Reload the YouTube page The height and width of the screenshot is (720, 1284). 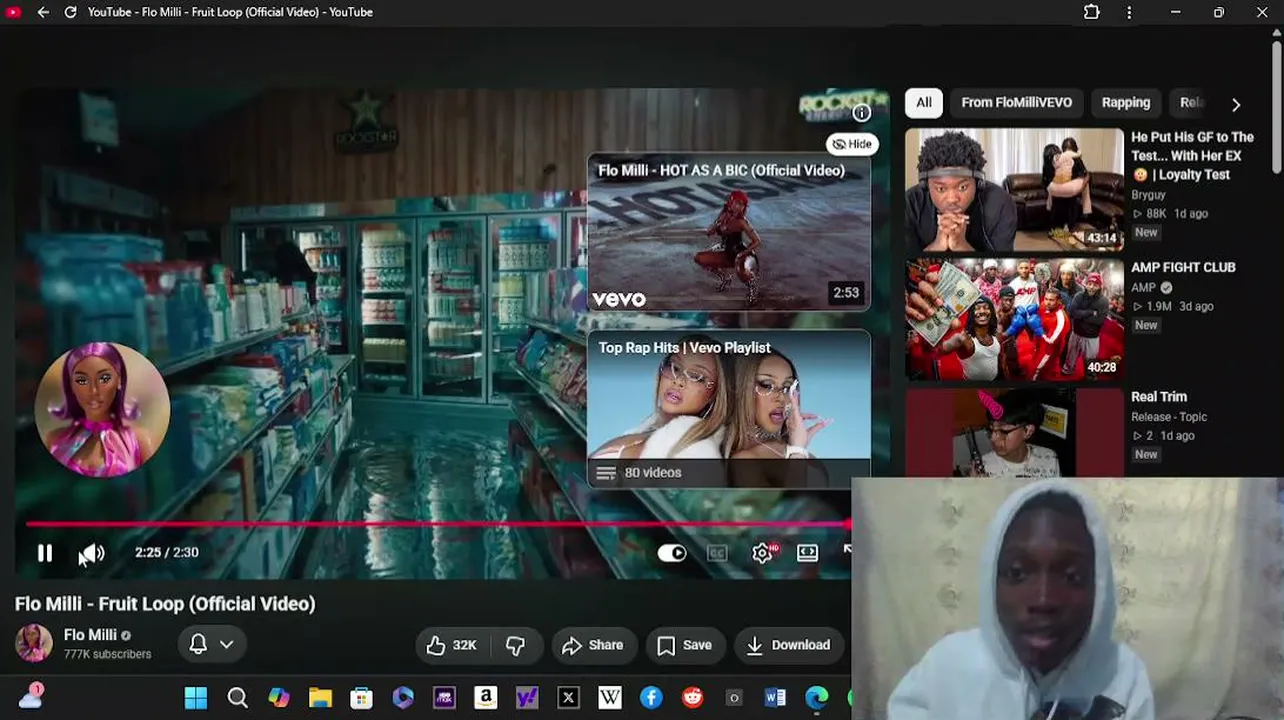(70, 12)
